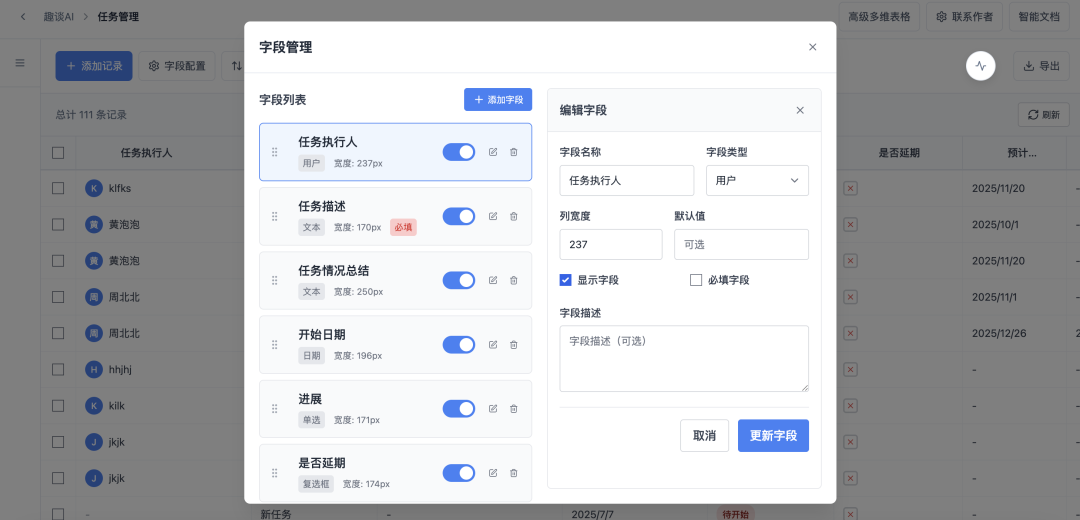Toggle the 开始日期 field switch

[x=459, y=344]
